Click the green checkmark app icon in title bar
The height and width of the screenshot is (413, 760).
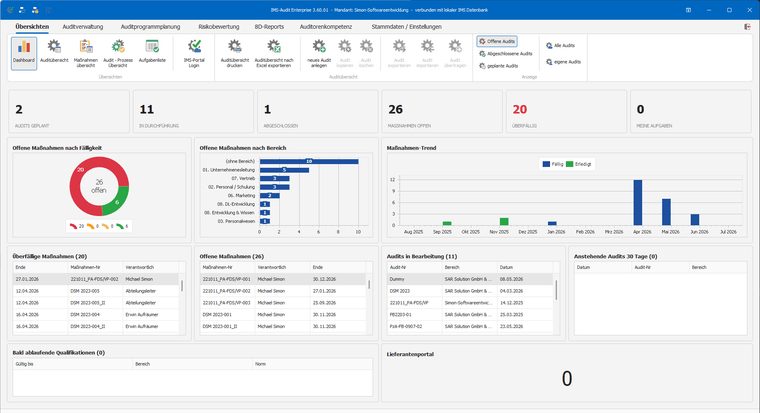10,10
